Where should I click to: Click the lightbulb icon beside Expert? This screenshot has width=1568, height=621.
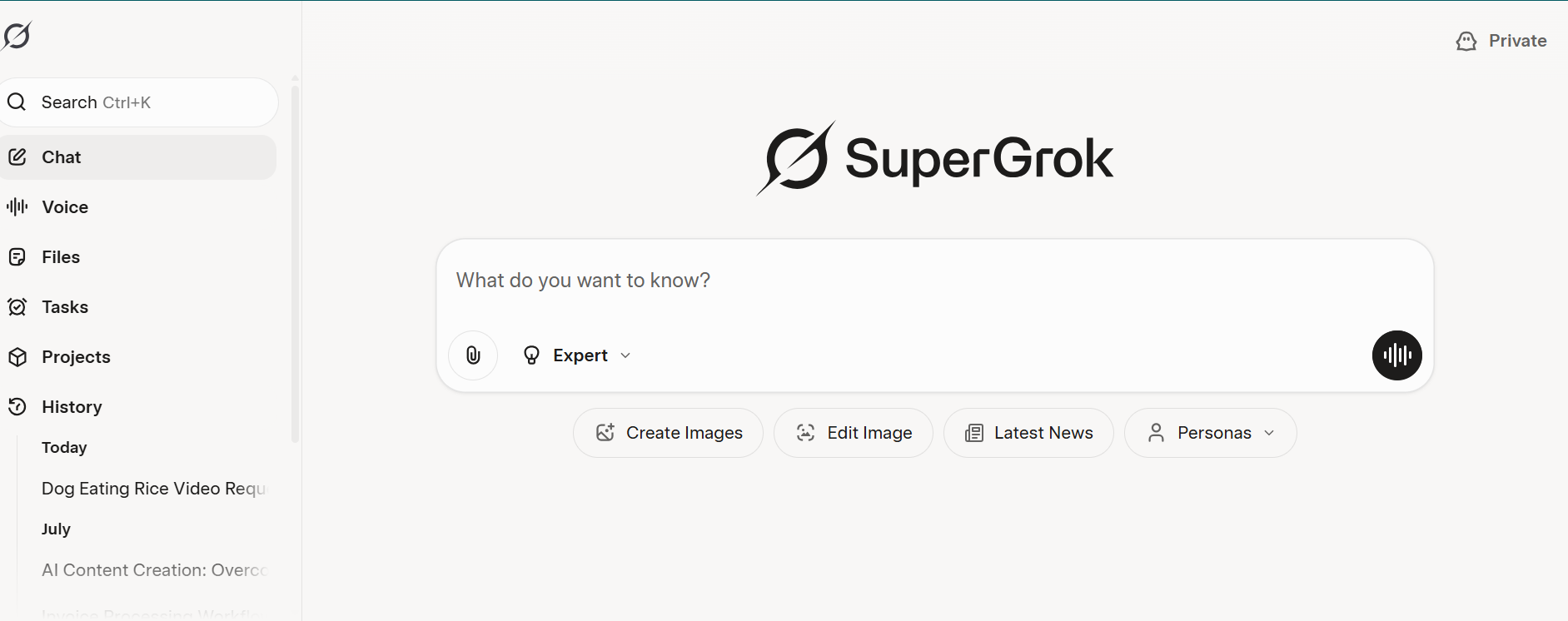[x=531, y=355]
